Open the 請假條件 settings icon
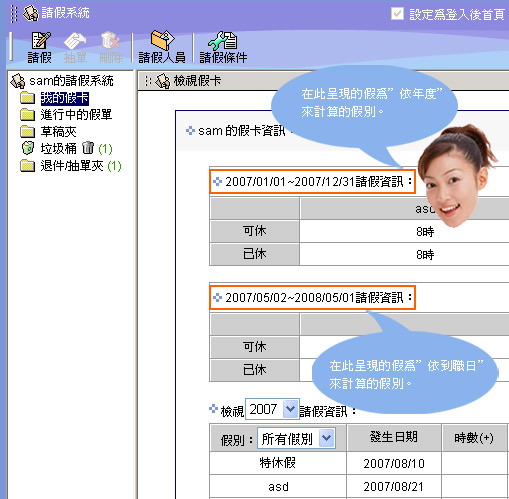 222,41
